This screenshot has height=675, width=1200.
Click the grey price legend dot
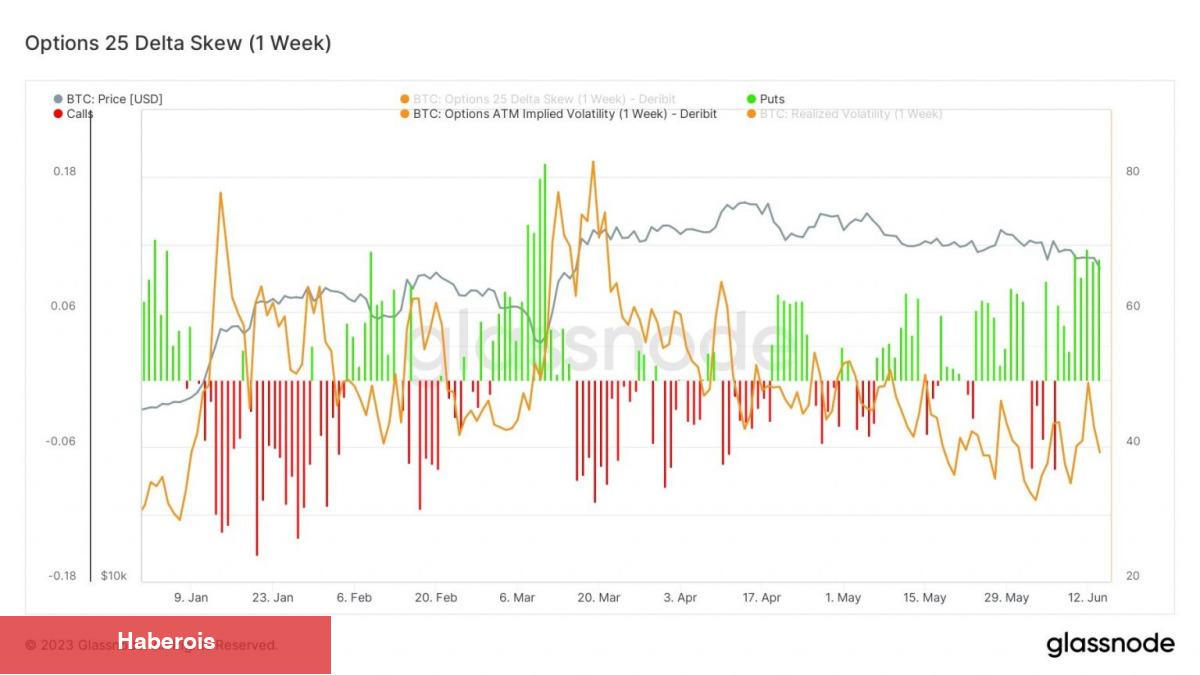[x=58, y=99]
